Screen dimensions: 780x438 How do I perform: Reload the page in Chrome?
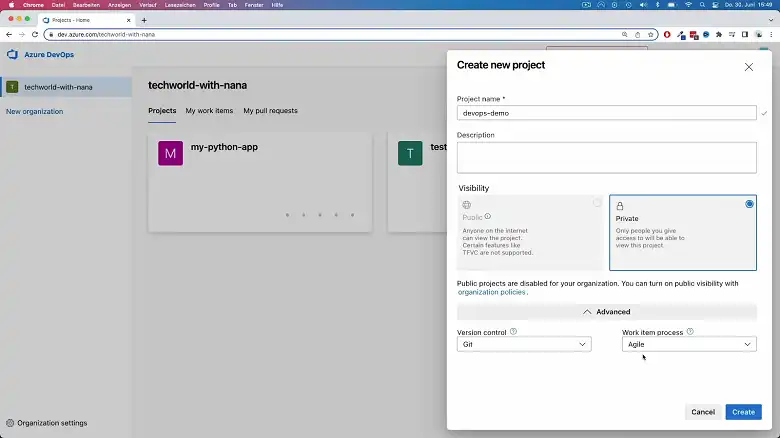(x=35, y=34)
